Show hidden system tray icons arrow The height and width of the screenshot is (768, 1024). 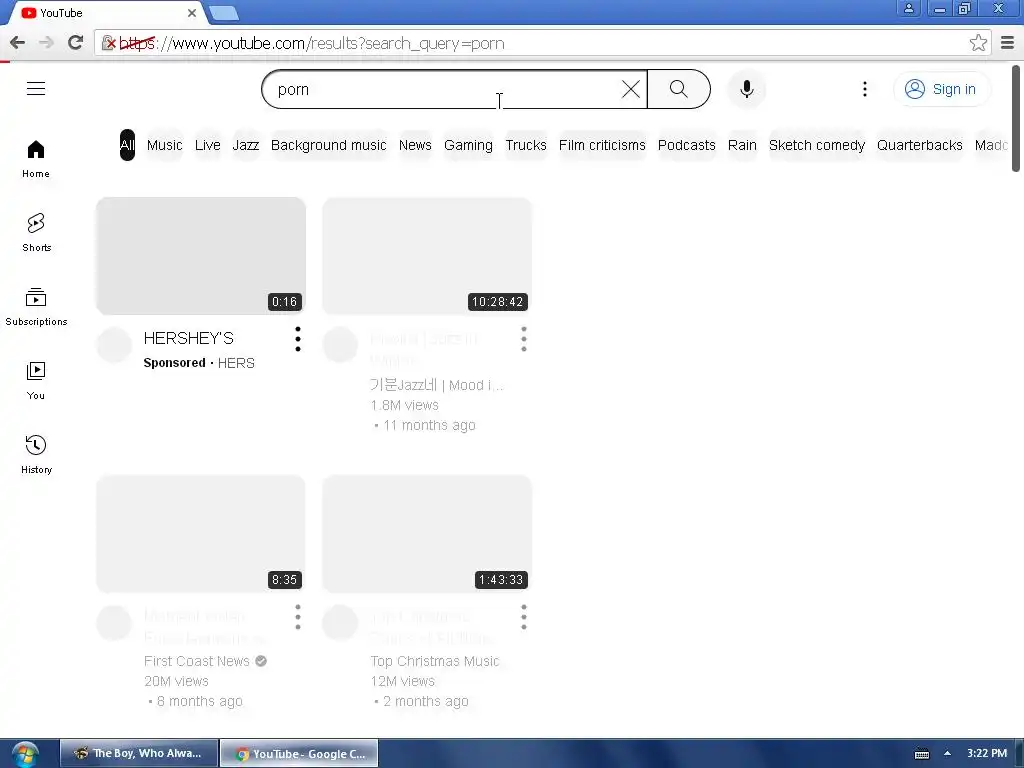click(x=947, y=754)
